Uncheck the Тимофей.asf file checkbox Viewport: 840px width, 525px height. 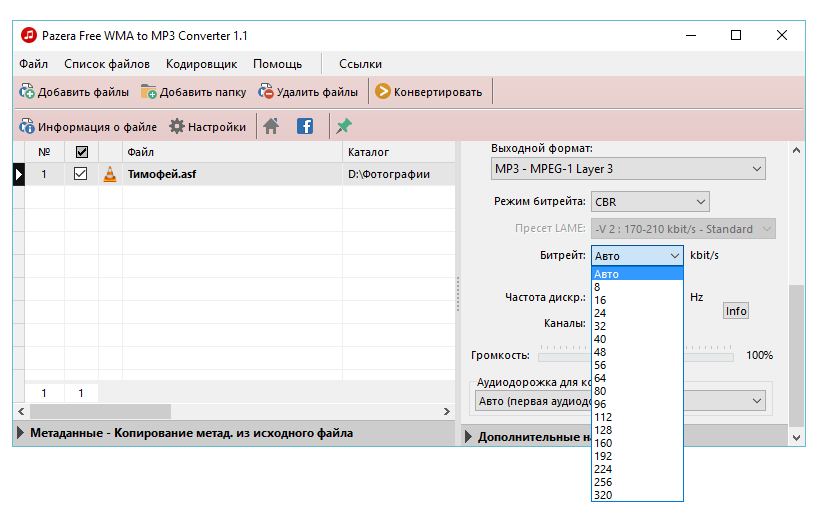click(x=80, y=174)
